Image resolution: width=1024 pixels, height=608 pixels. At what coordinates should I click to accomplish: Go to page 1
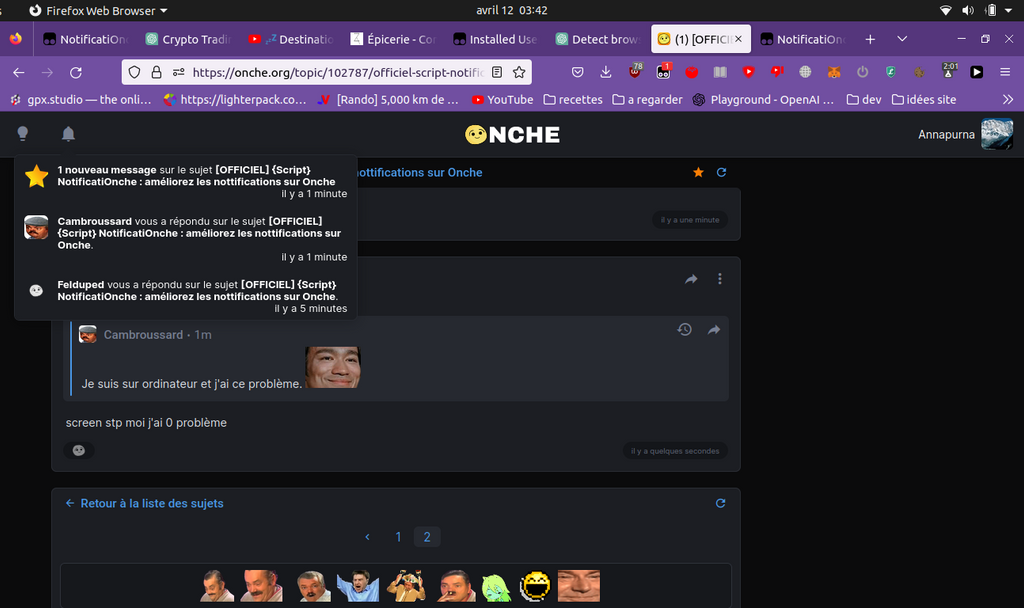[398, 537]
